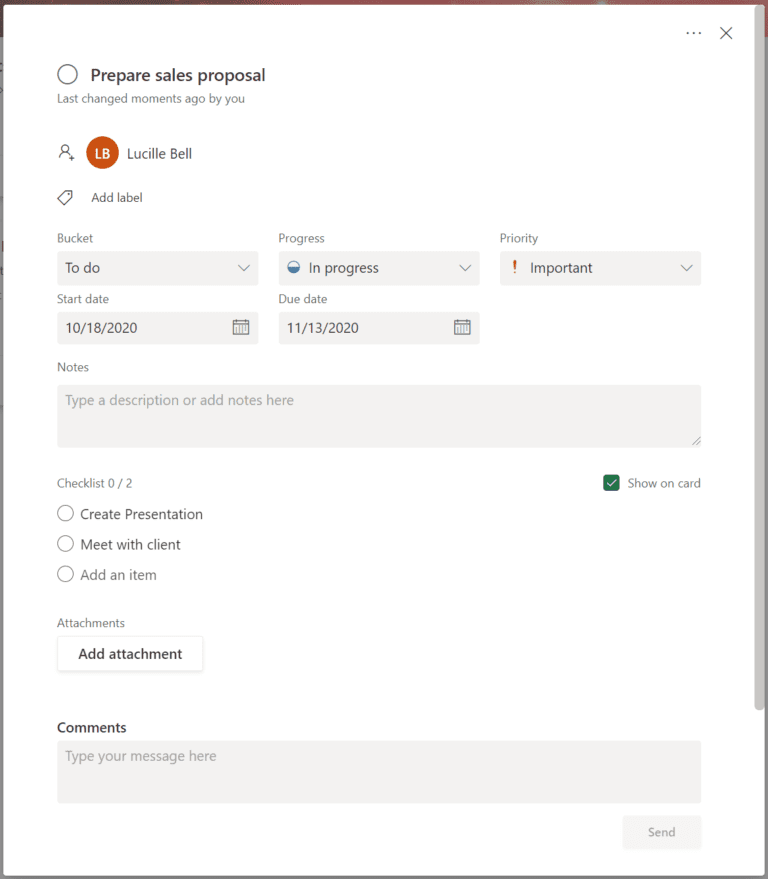Open the Bucket dropdown showing To do

(157, 268)
